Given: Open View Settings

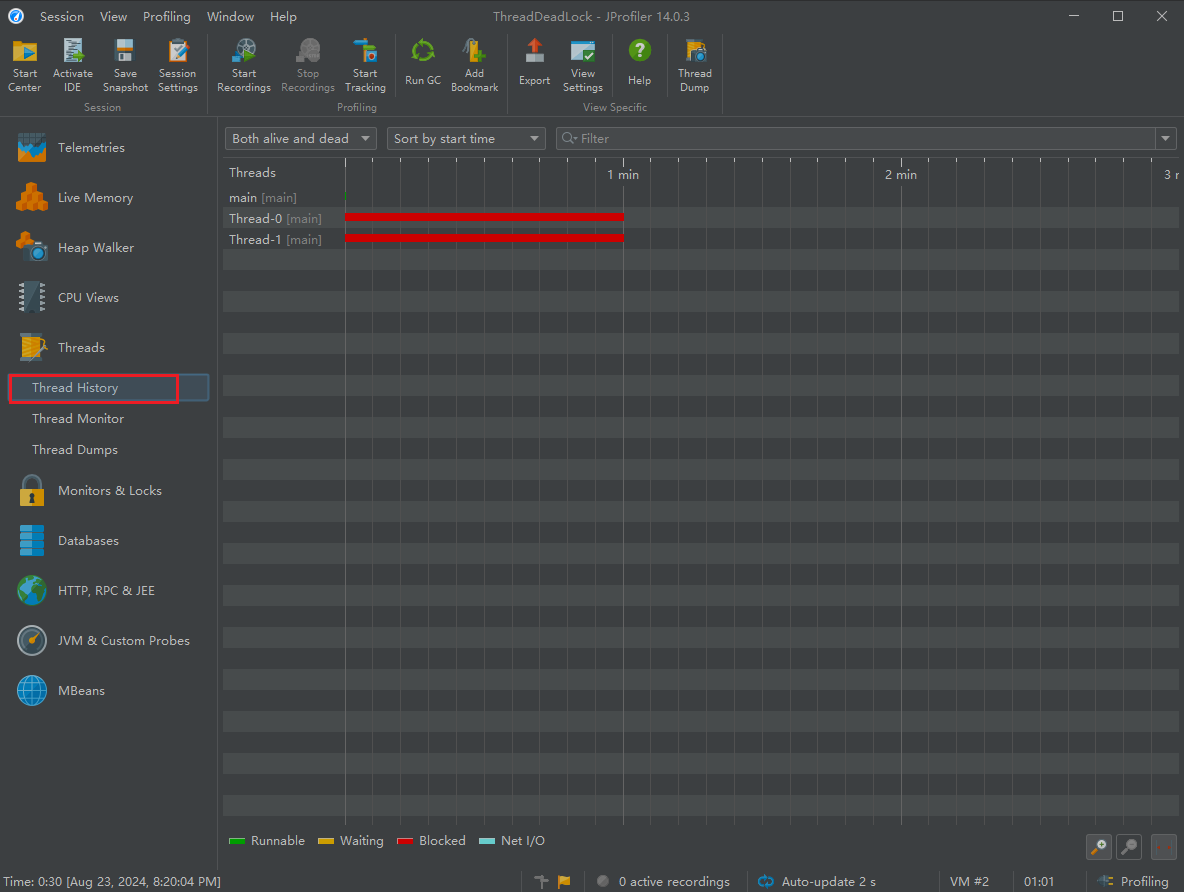Looking at the screenshot, I should 583,66.
